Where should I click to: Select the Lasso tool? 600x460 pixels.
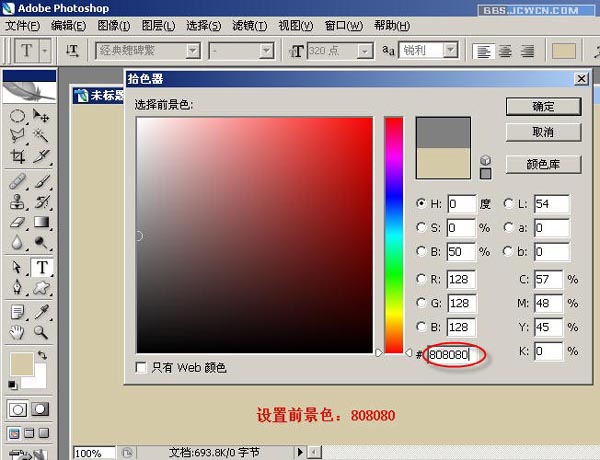[x=17, y=135]
